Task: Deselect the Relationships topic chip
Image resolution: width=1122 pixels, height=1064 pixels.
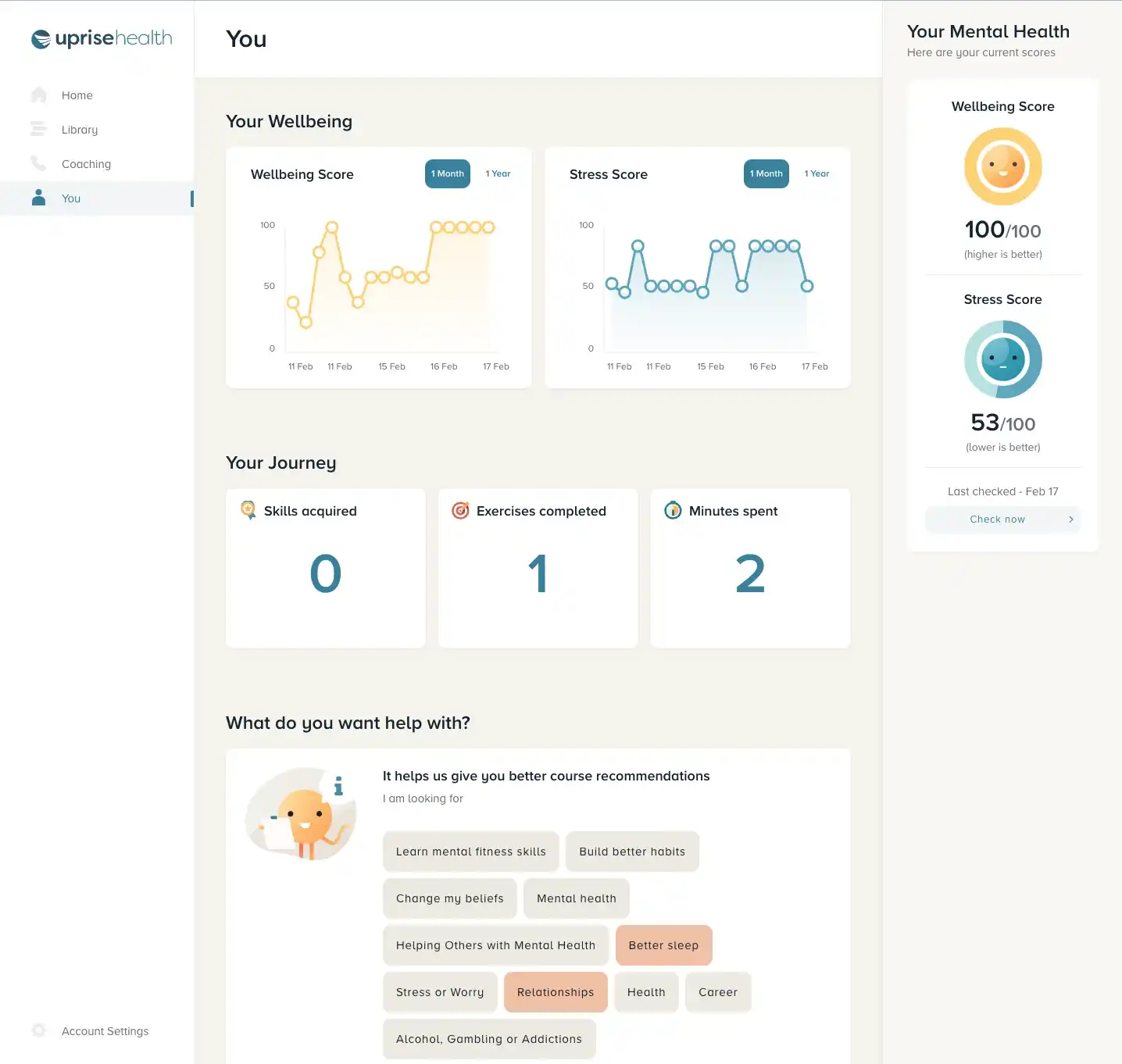Action: [x=556, y=992]
